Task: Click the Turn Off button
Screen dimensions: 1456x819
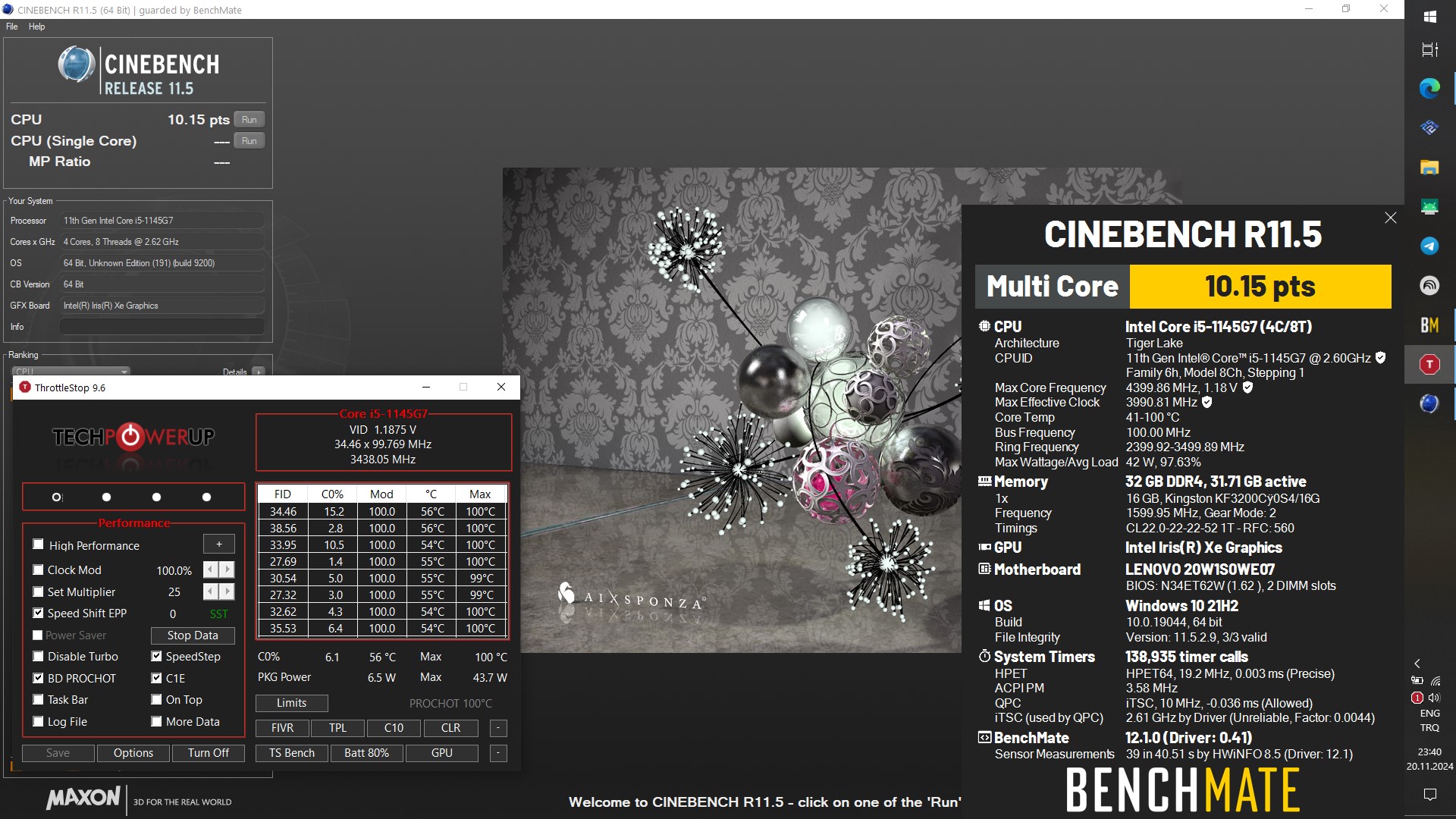Action: [209, 753]
